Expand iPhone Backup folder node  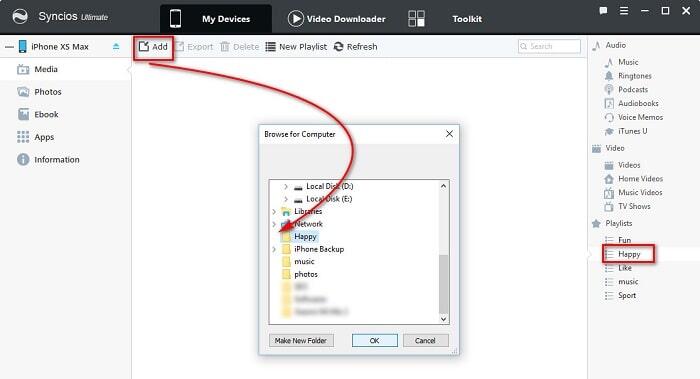274,249
